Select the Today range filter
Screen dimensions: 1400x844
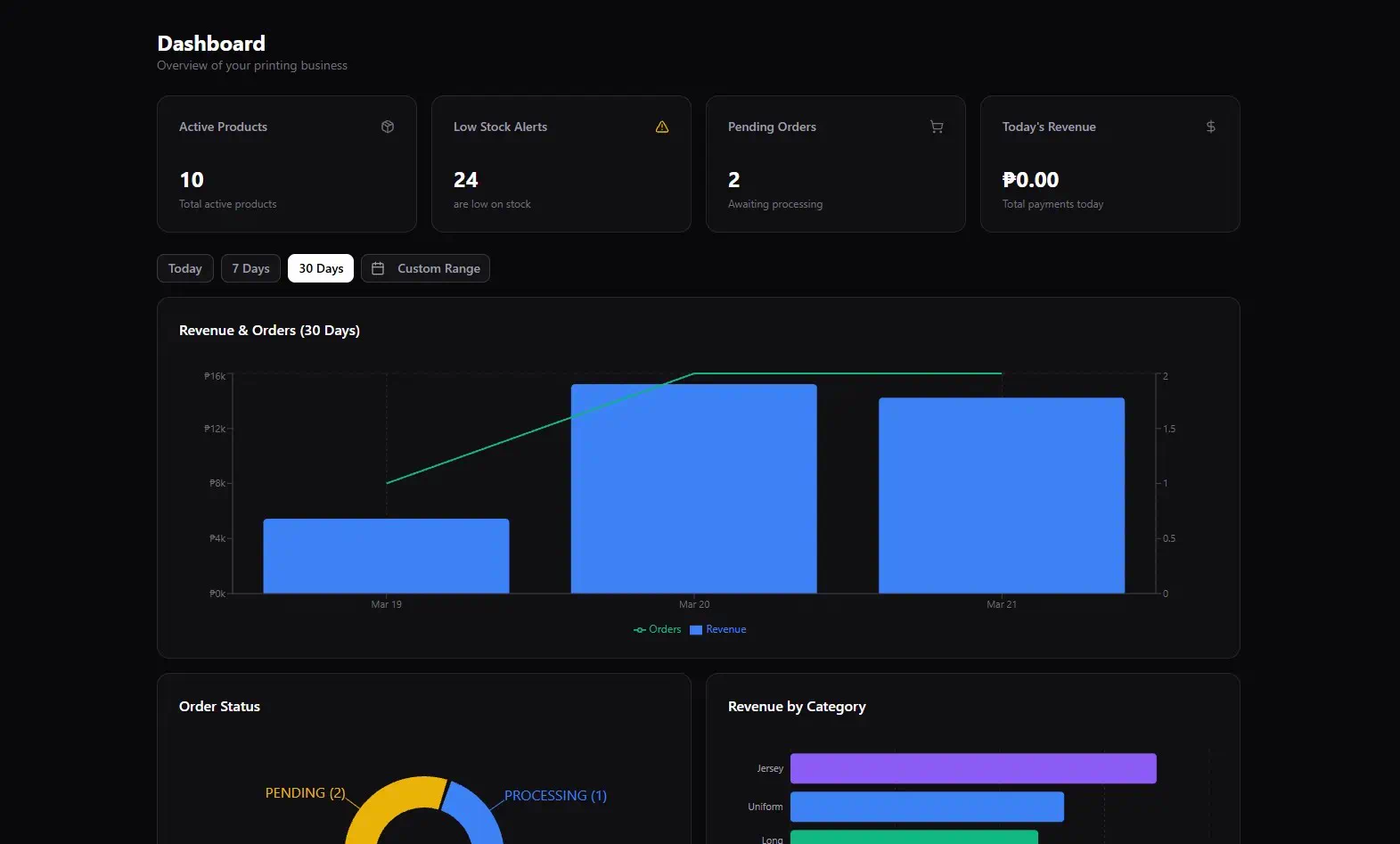point(185,268)
